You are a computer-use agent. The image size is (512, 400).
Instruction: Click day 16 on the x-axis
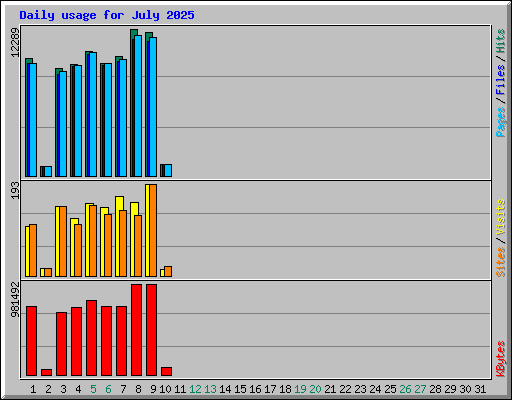coord(255,389)
